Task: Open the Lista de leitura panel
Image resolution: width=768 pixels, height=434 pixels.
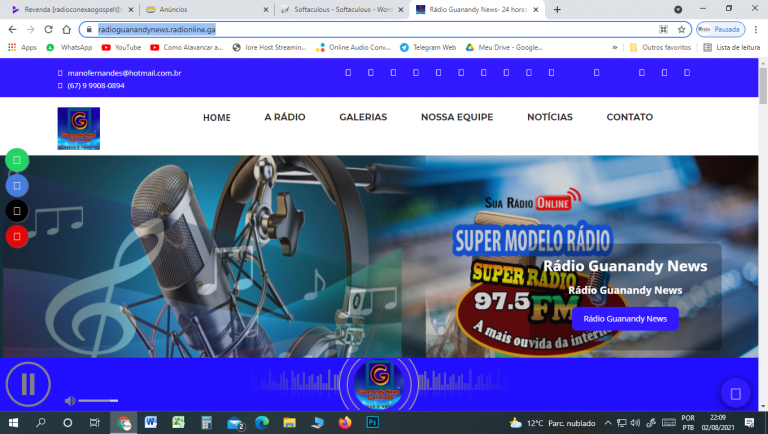Action: click(732, 48)
